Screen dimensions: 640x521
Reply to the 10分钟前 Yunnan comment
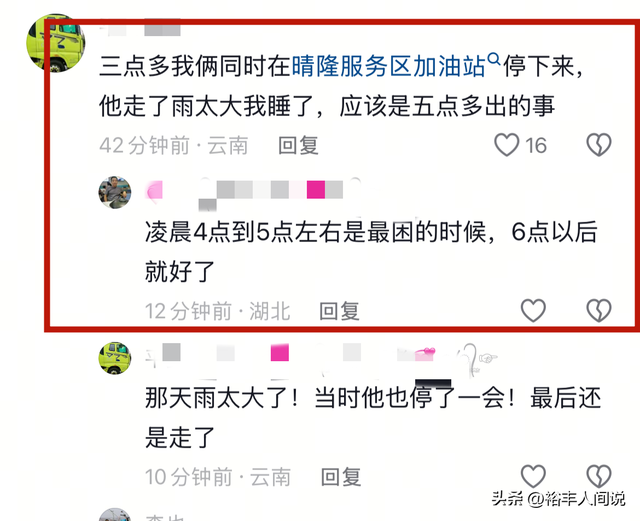(341, 477)
